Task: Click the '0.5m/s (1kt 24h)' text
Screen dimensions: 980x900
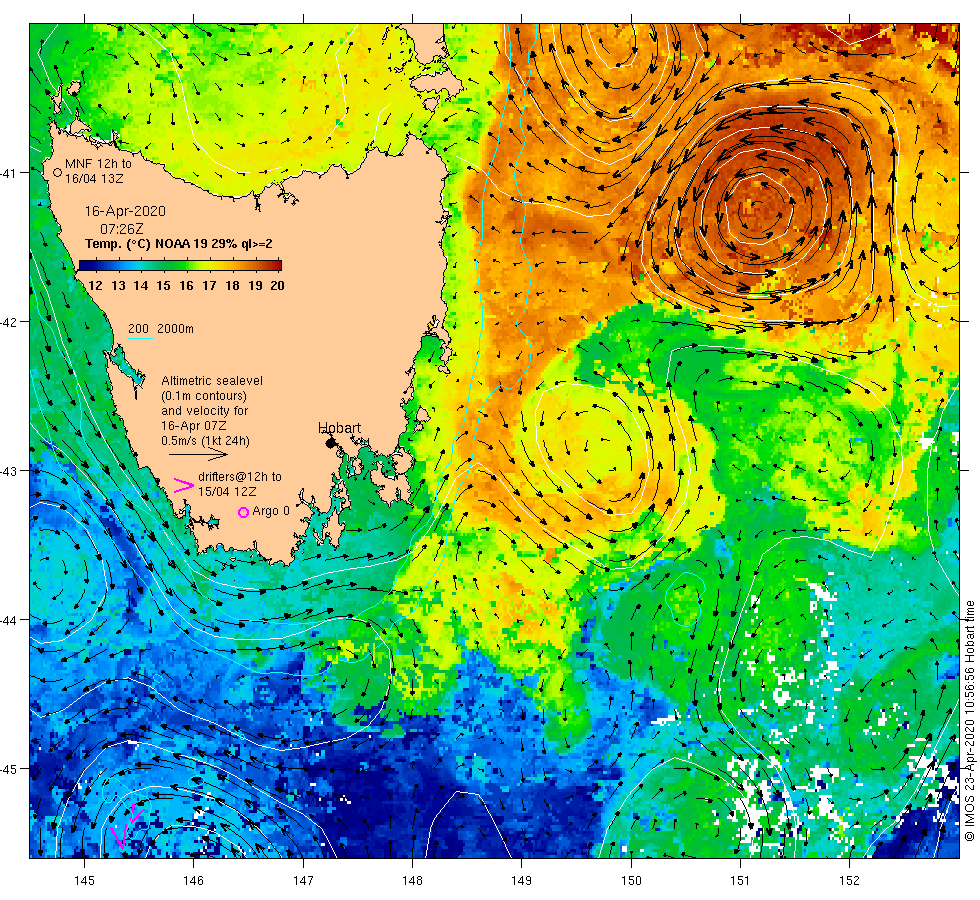Action: point(205,441)
